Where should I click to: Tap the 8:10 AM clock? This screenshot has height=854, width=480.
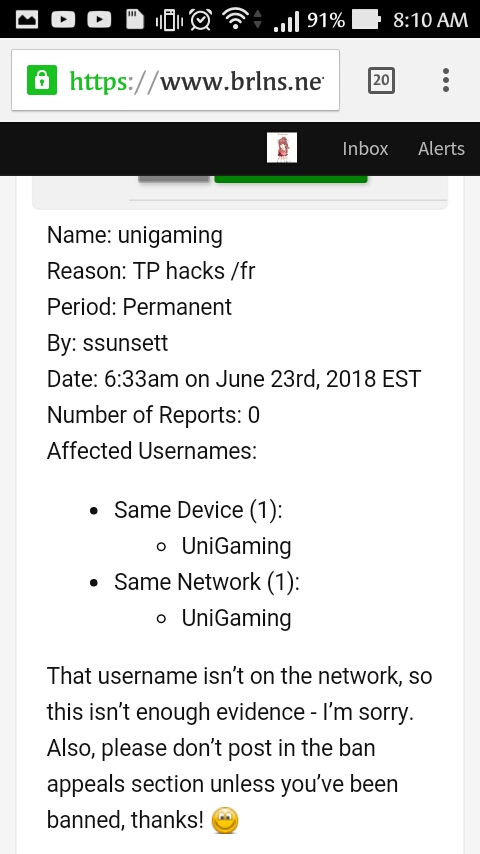(x=430, y=20)
